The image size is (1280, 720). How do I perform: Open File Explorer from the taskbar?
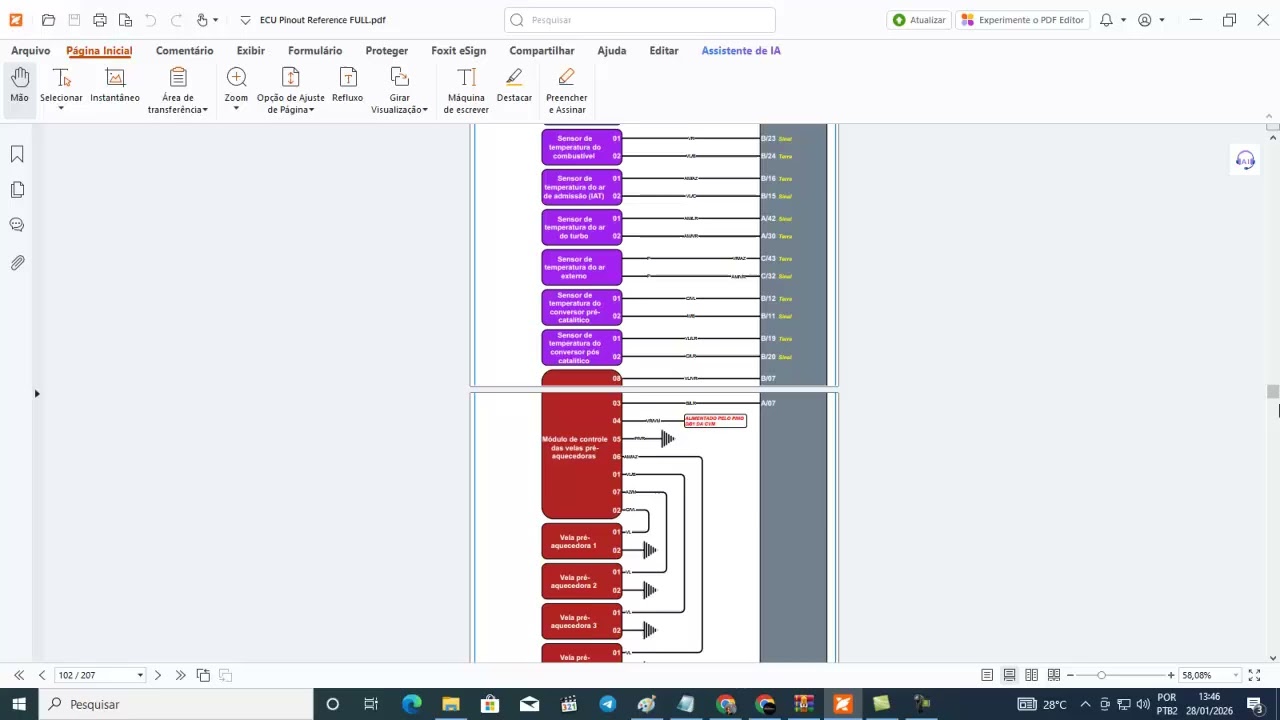point(450,704)
